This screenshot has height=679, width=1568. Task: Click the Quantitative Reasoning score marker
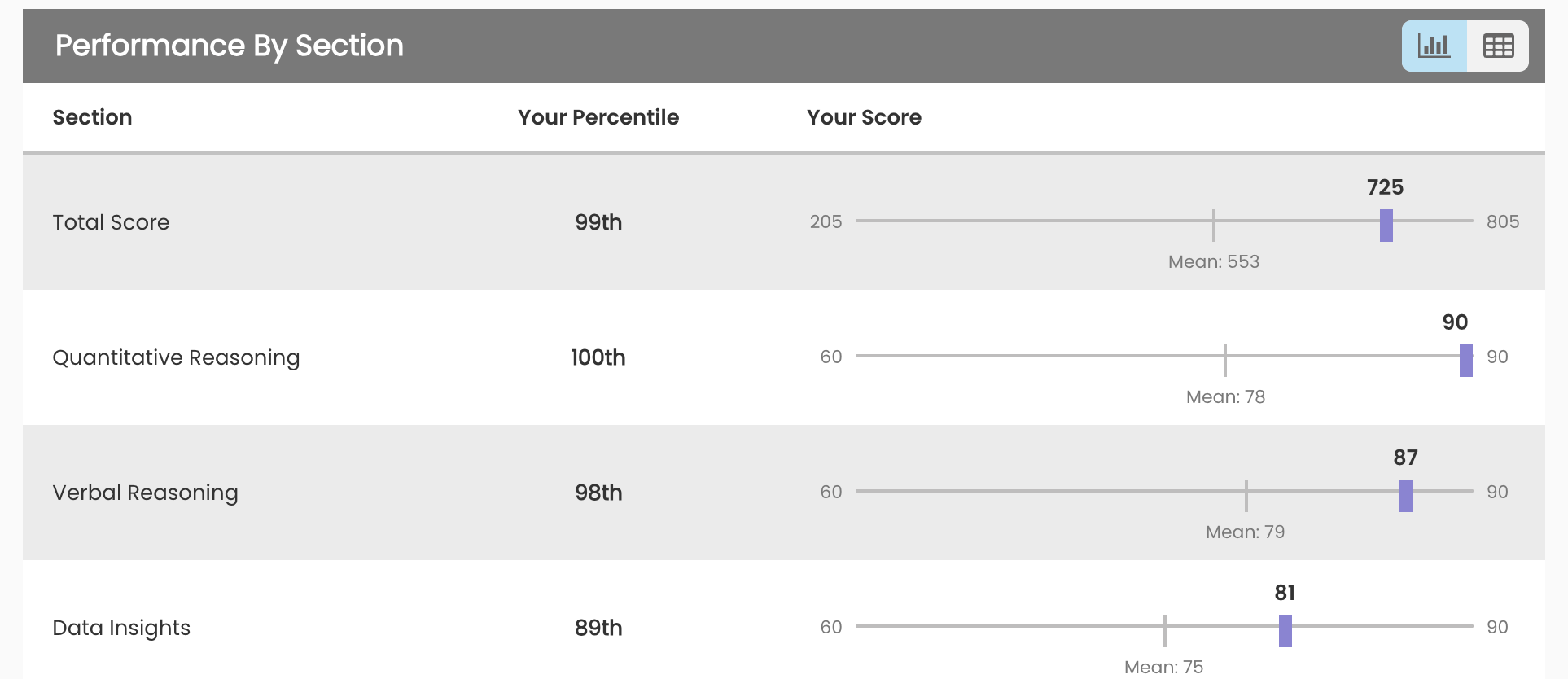click(1466, 358)
